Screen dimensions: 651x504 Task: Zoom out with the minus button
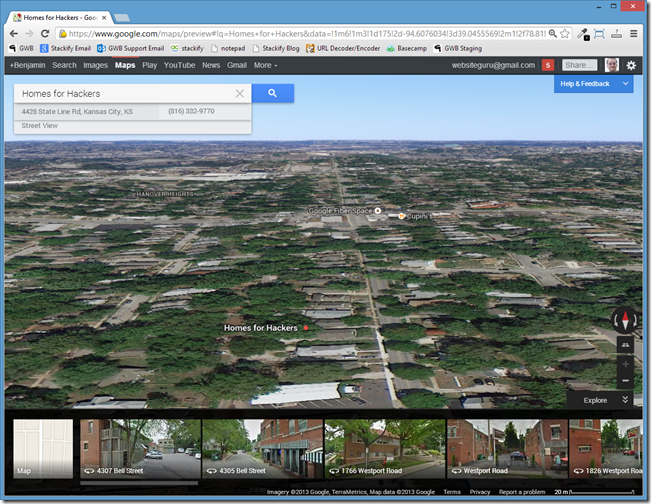625,380
